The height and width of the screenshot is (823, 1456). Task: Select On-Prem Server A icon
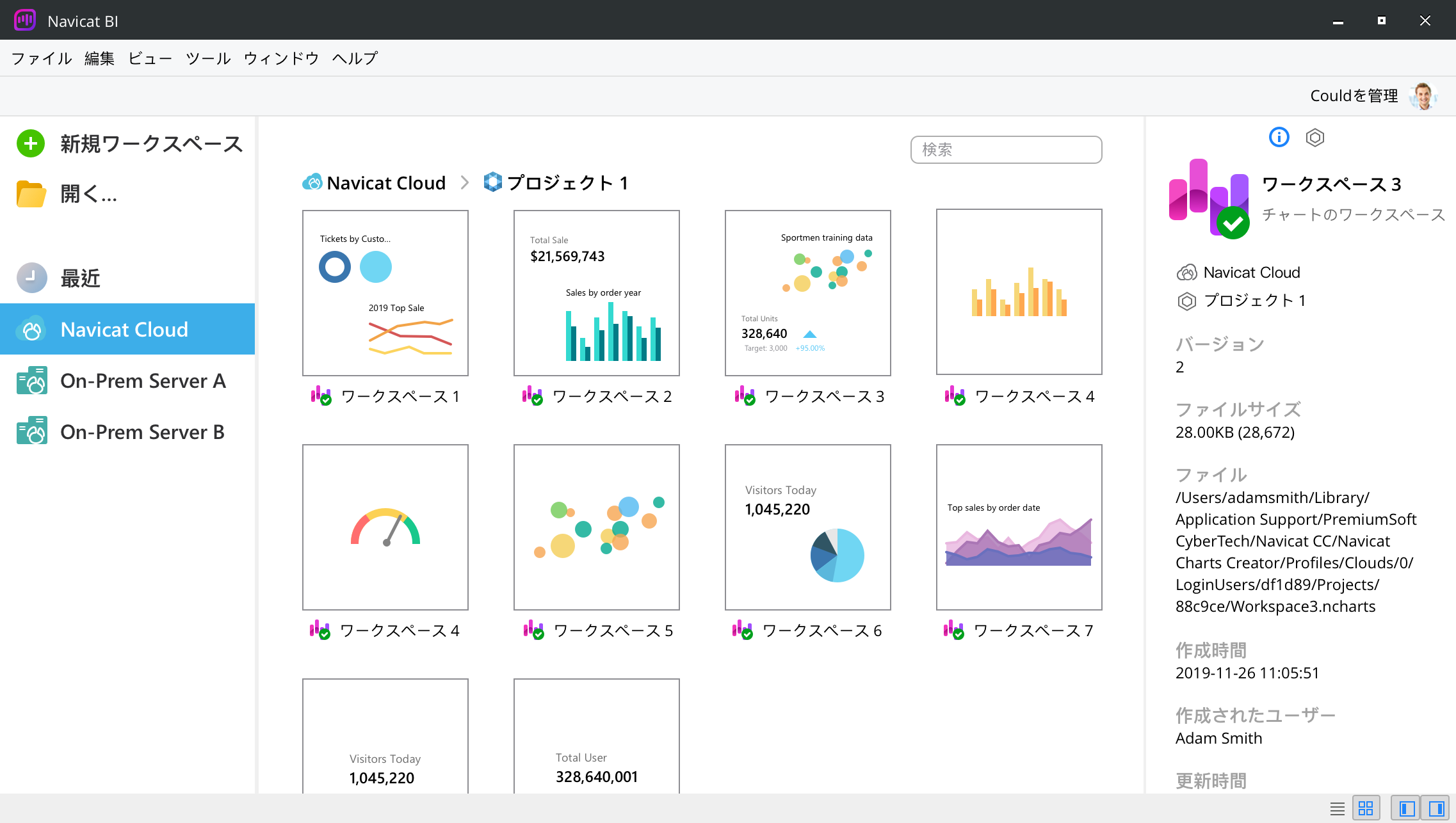(31, 381)
